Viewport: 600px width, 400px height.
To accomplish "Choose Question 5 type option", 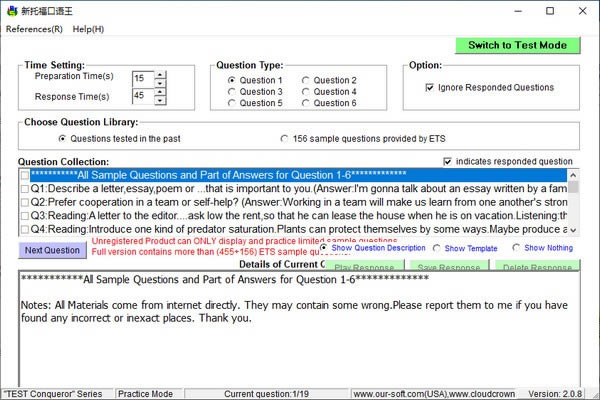I will (232, 103).
